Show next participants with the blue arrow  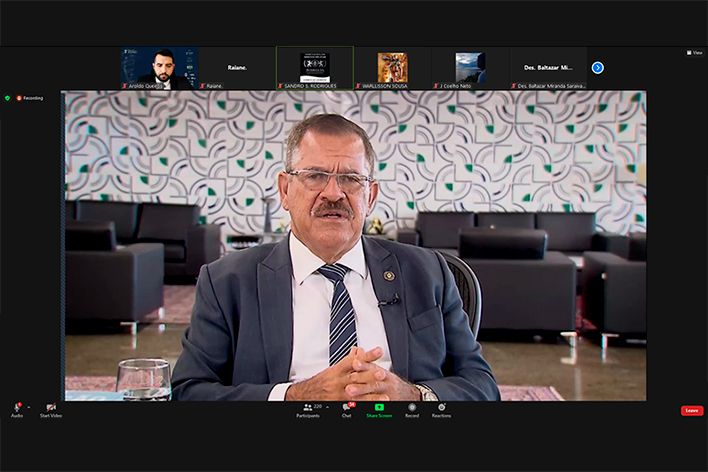[597, 68]
